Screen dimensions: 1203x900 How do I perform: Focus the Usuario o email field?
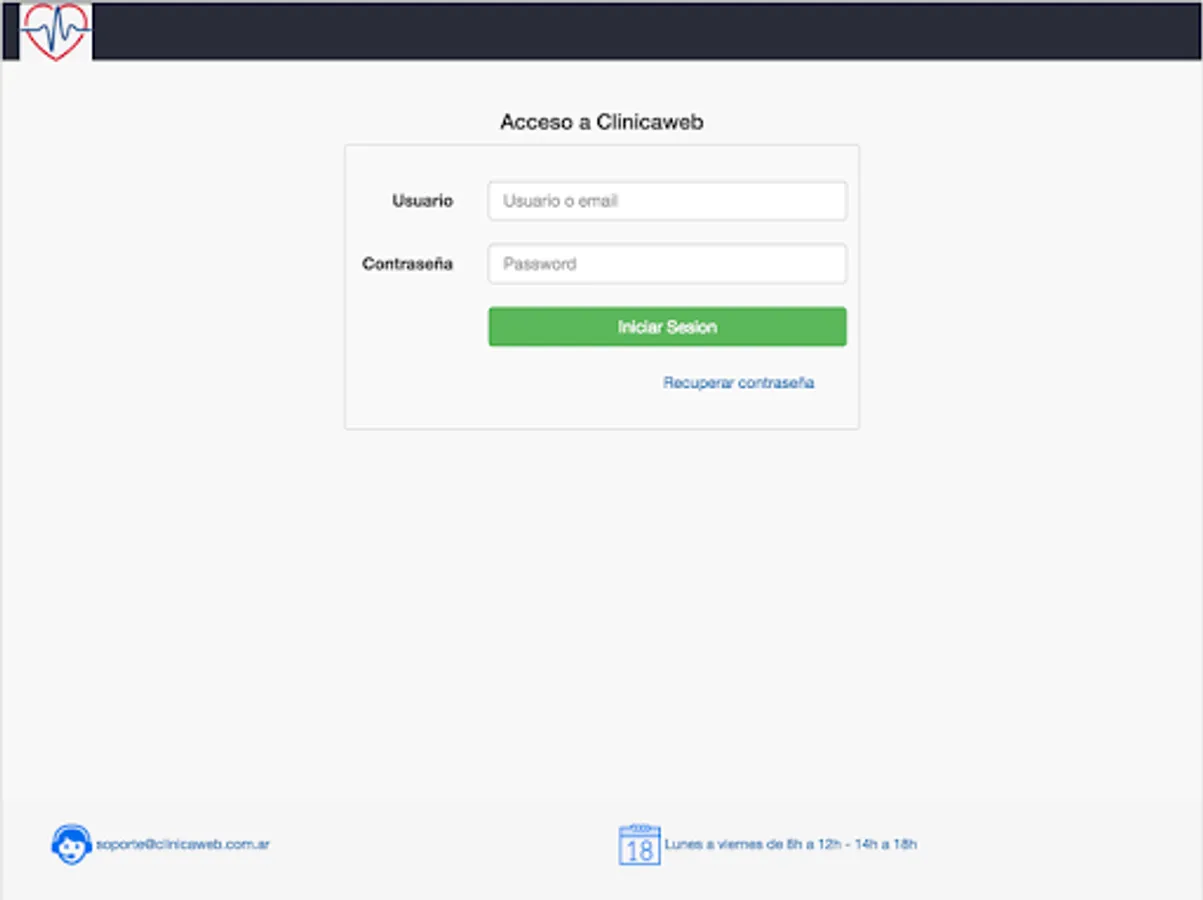tap(667, 201)
